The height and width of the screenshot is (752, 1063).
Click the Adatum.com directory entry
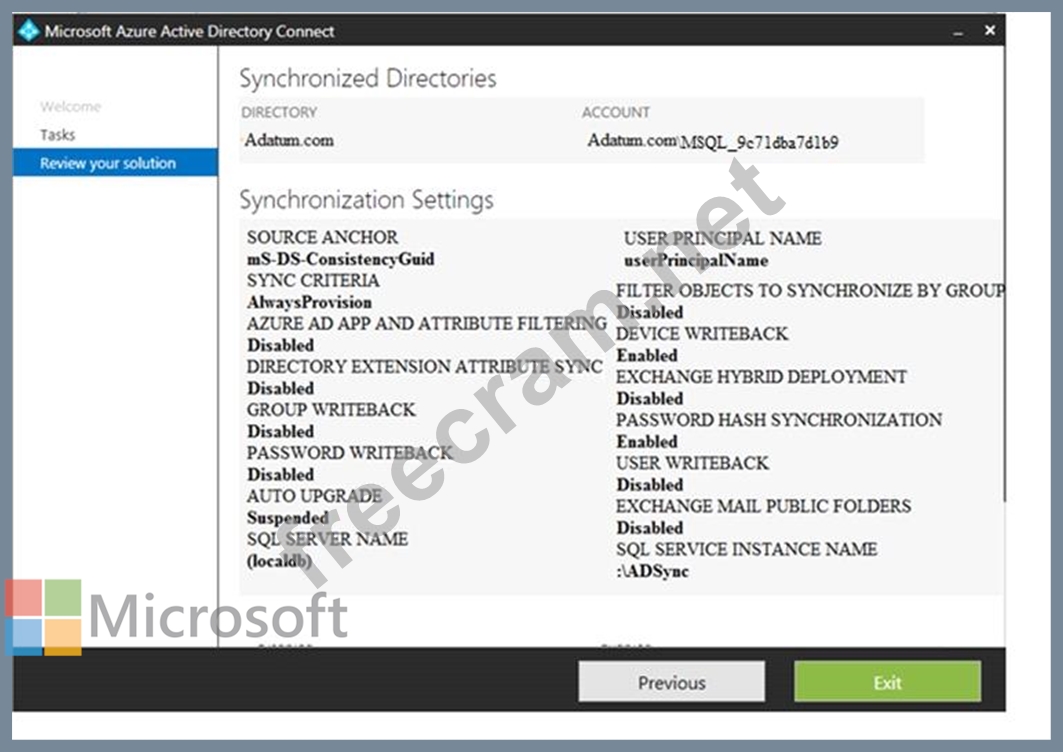[x=289, y=140]
